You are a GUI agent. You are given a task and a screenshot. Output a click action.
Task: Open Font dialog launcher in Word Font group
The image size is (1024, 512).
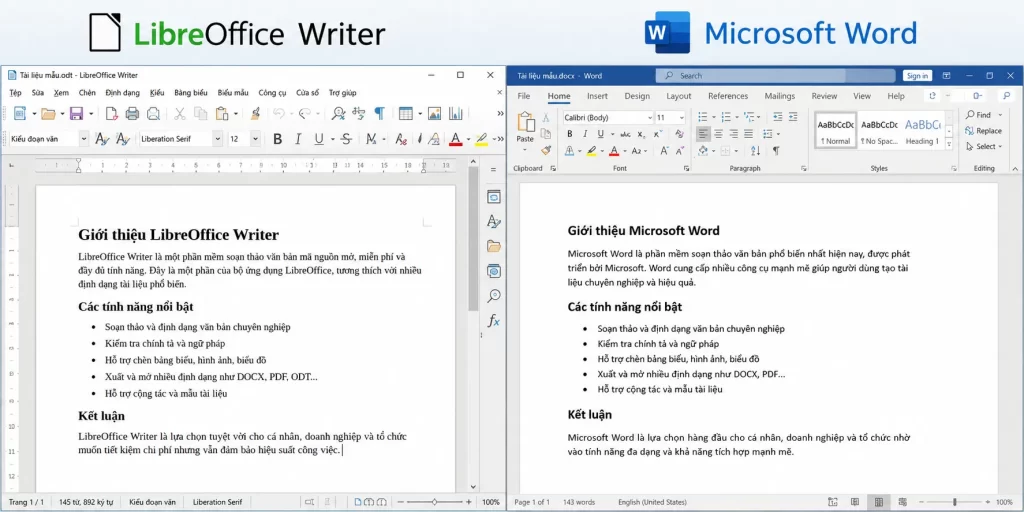[686, 168]
